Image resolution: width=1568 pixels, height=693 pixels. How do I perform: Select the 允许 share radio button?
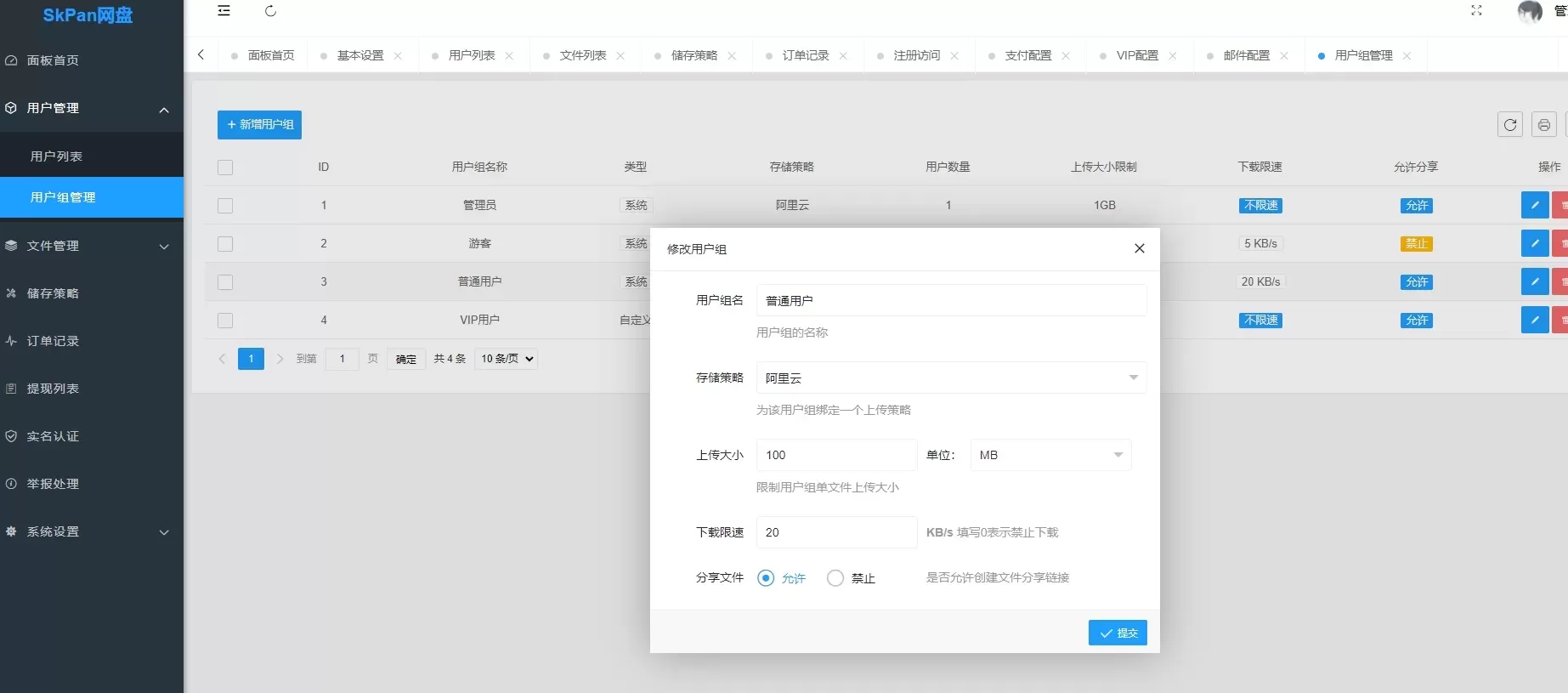766,578
